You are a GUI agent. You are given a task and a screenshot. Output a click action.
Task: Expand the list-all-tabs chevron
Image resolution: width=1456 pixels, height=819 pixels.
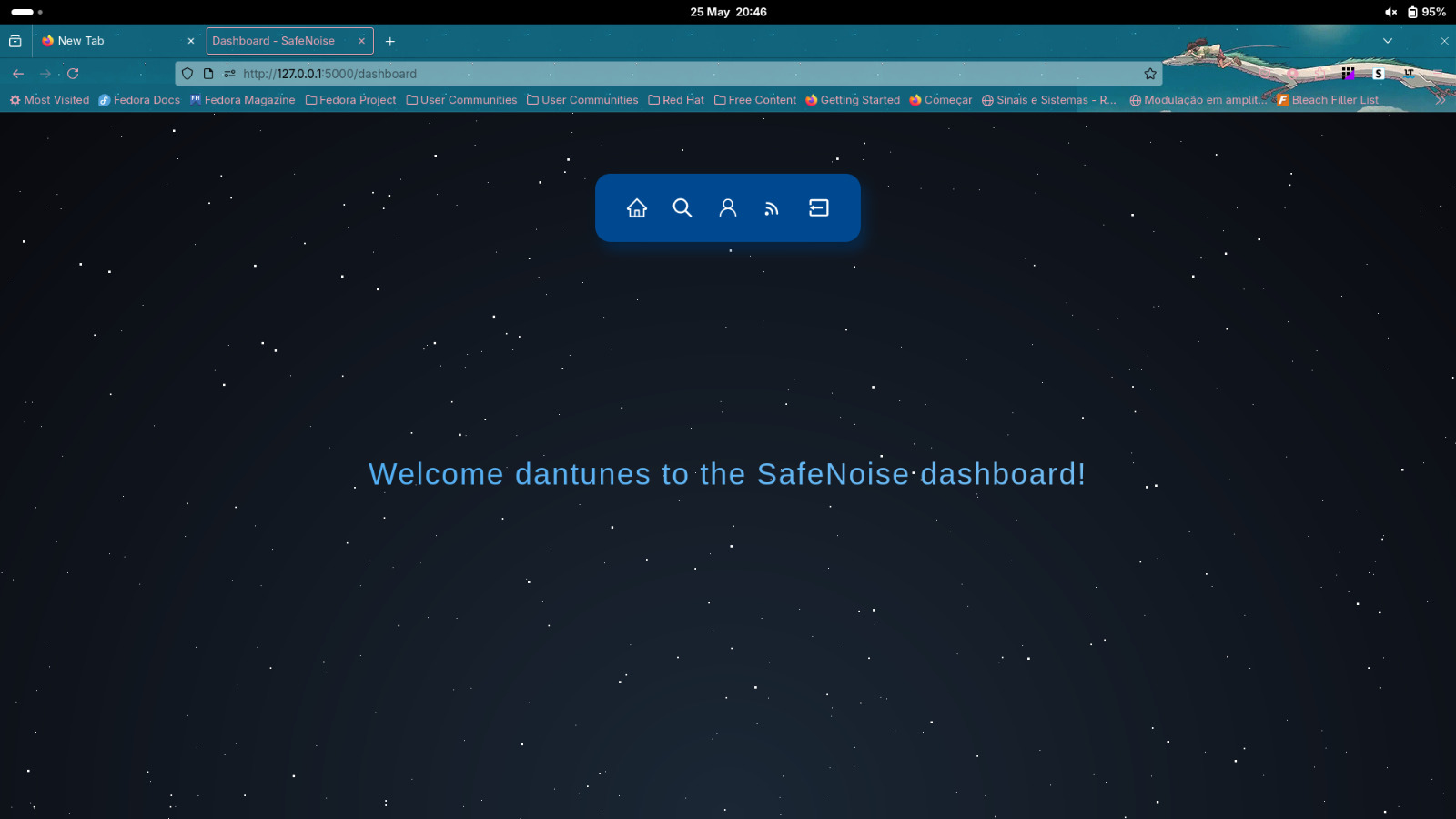pos(1387,41)
